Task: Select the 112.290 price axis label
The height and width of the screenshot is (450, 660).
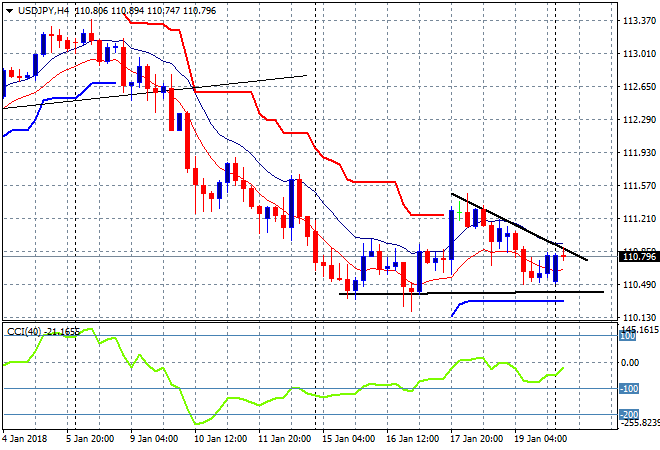Action: (x=639, y=120)
